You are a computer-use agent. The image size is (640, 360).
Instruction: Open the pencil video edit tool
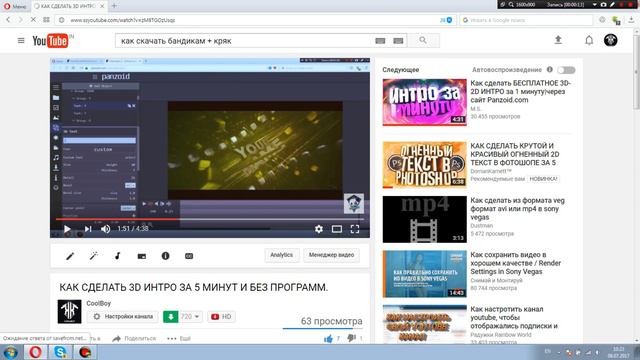70,256
